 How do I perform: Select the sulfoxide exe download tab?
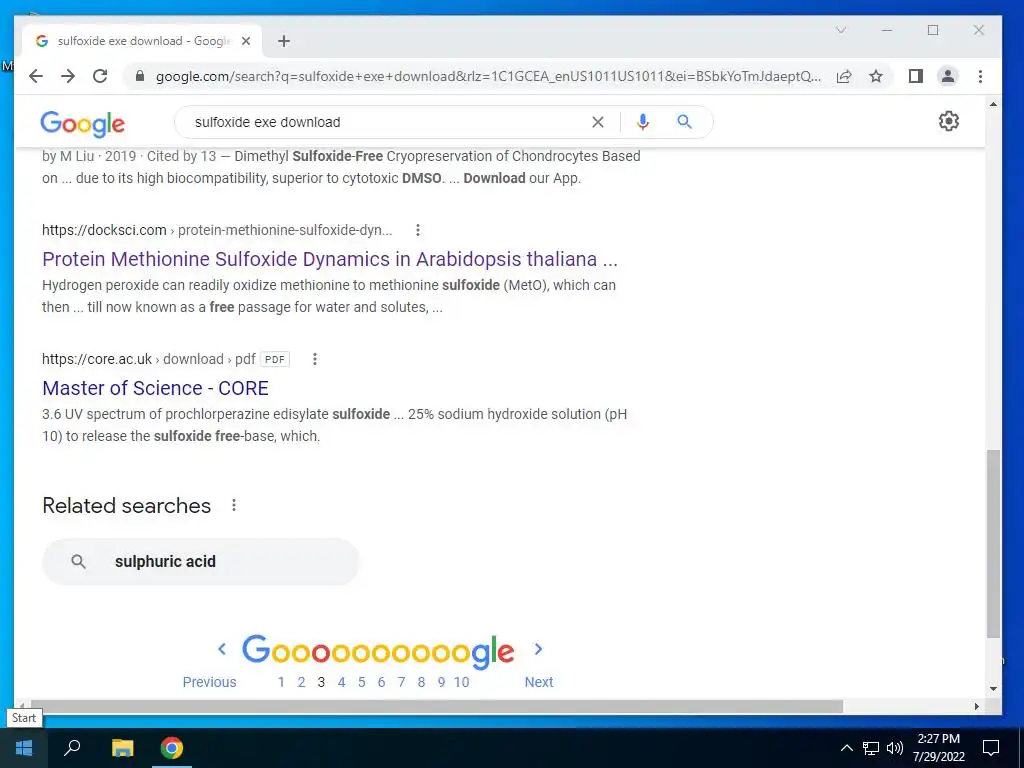142,41
